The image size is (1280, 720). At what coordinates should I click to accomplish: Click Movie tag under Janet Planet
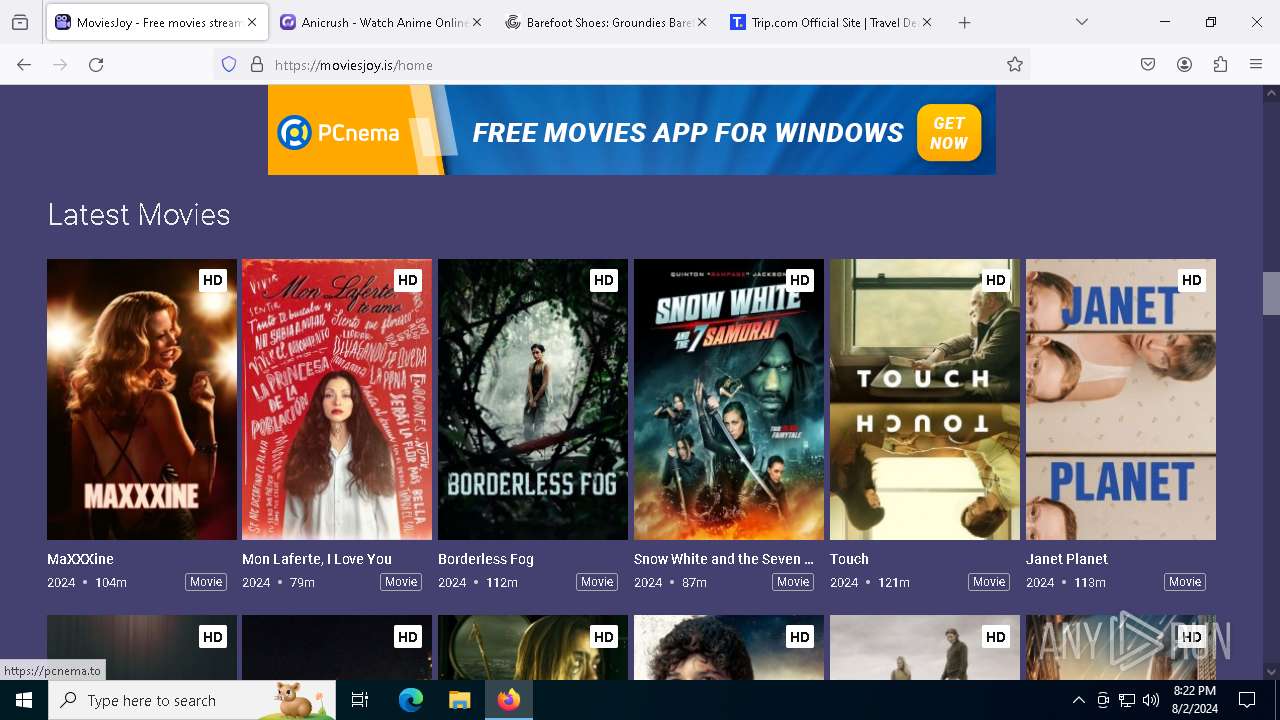point(1185,582)
